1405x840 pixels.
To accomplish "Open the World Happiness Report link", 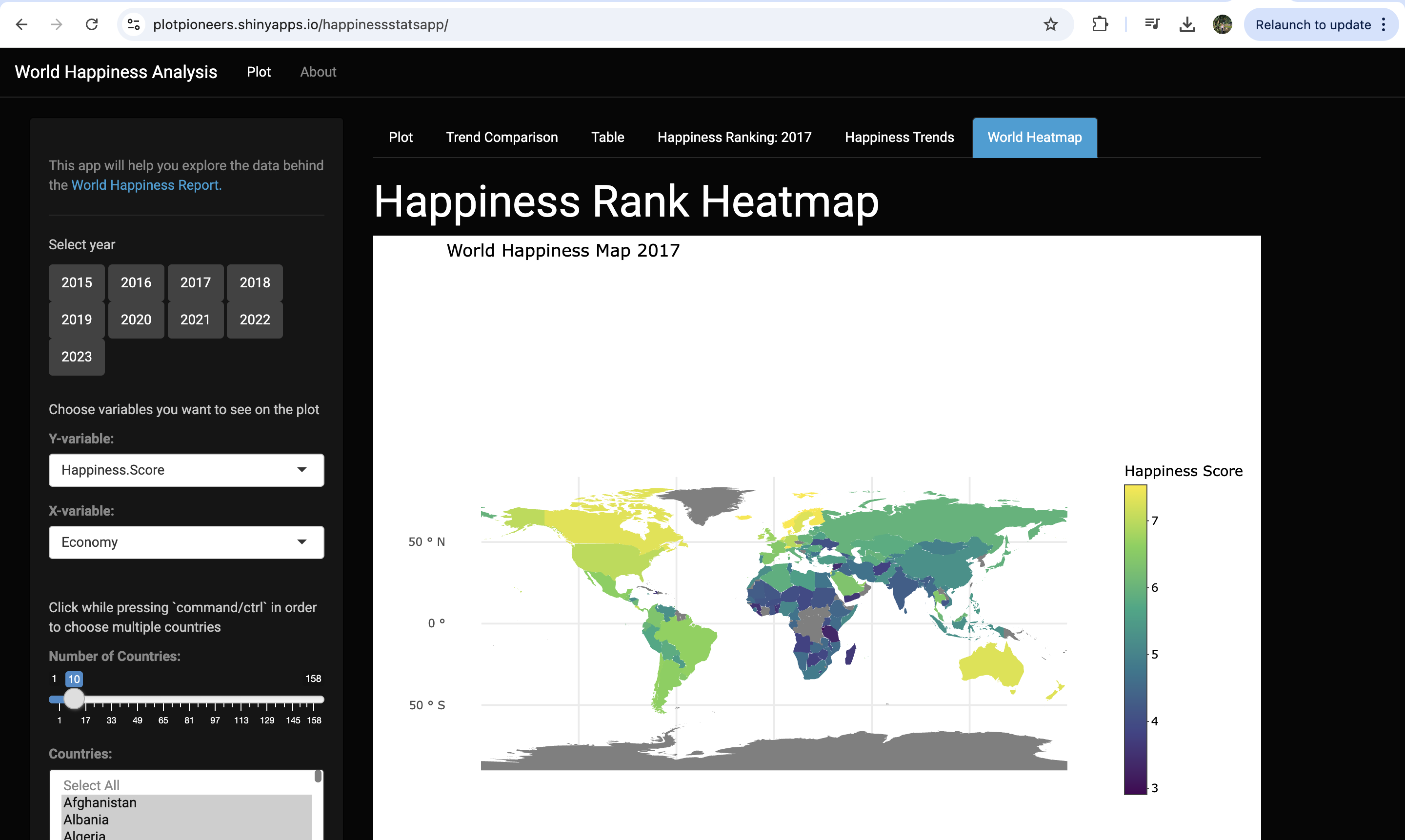I will point(145,185).
